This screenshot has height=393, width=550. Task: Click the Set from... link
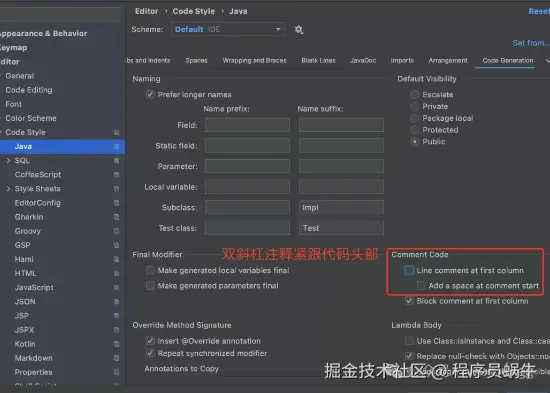click(531, 43)
